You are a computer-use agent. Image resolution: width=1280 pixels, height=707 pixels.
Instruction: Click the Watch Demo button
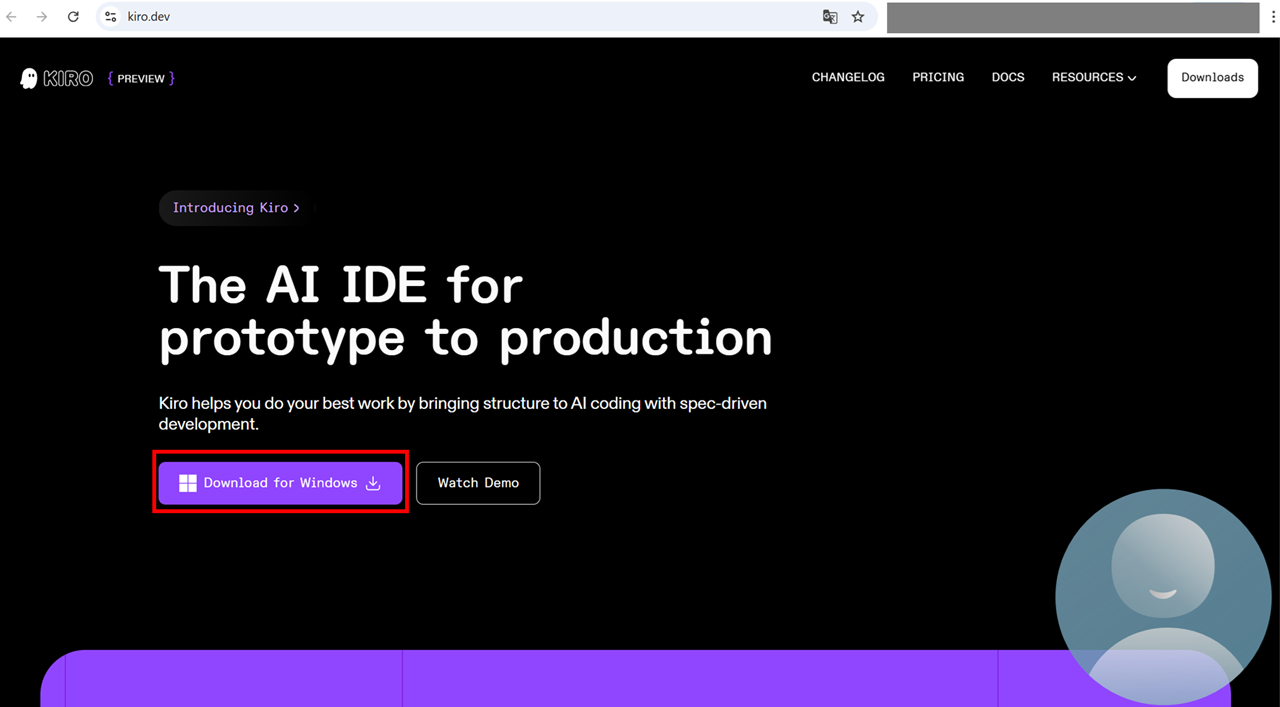478,483
